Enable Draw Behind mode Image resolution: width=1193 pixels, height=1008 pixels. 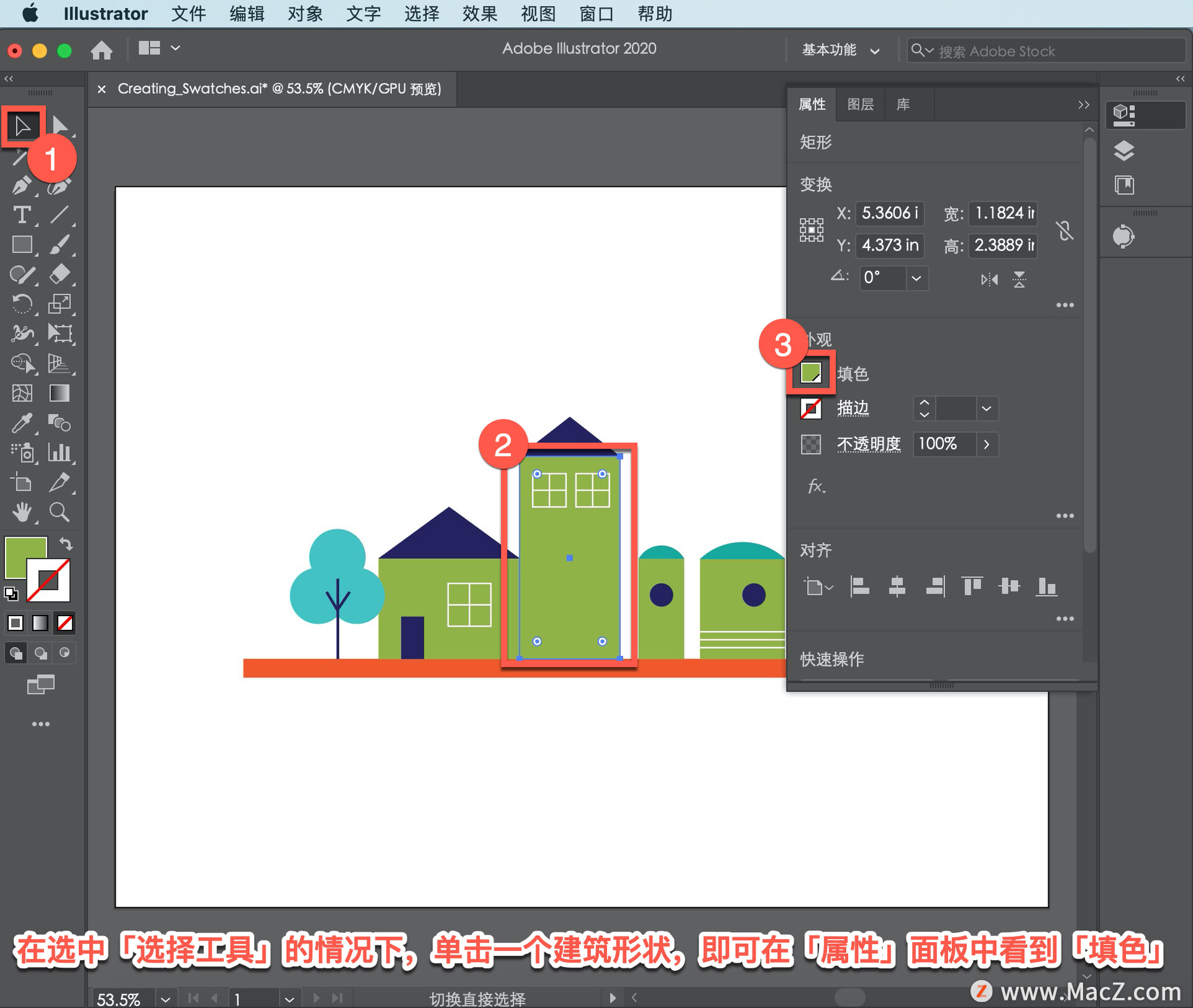point(40,653)
